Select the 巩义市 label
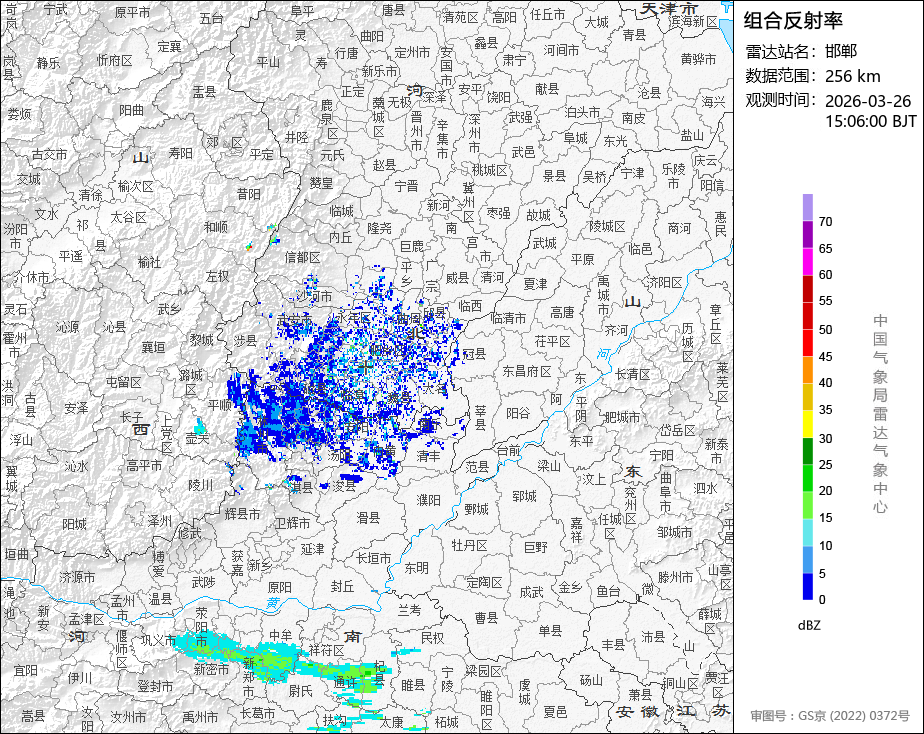The height and width of the screenshot is (734, 924). tap(158, 640)
